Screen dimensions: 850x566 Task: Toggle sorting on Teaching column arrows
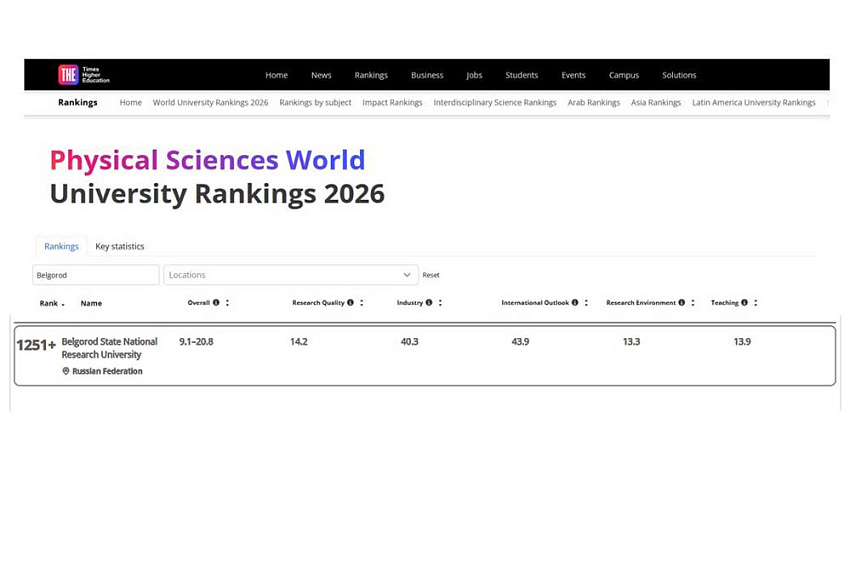(x=755, y=303)
